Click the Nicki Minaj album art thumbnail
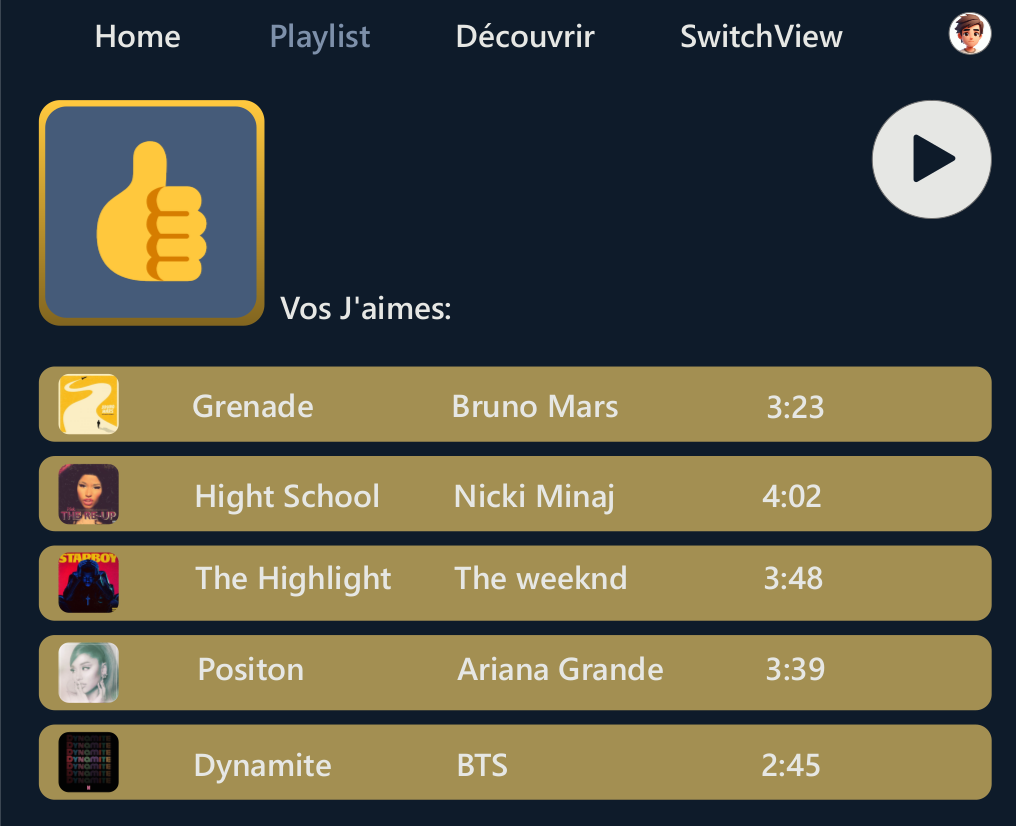Screen dimensions: 1016x826 (x=89, y=494)
